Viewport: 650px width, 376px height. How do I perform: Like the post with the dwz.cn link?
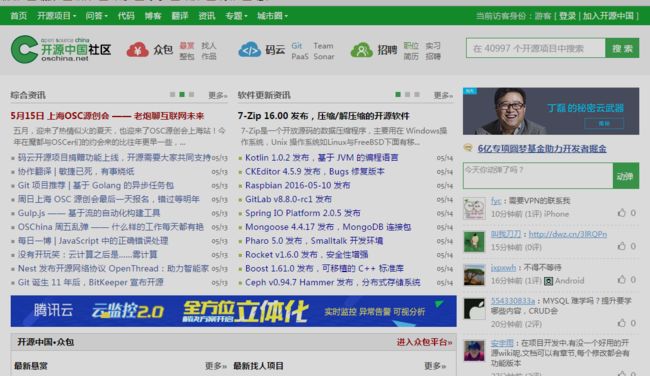621,246
